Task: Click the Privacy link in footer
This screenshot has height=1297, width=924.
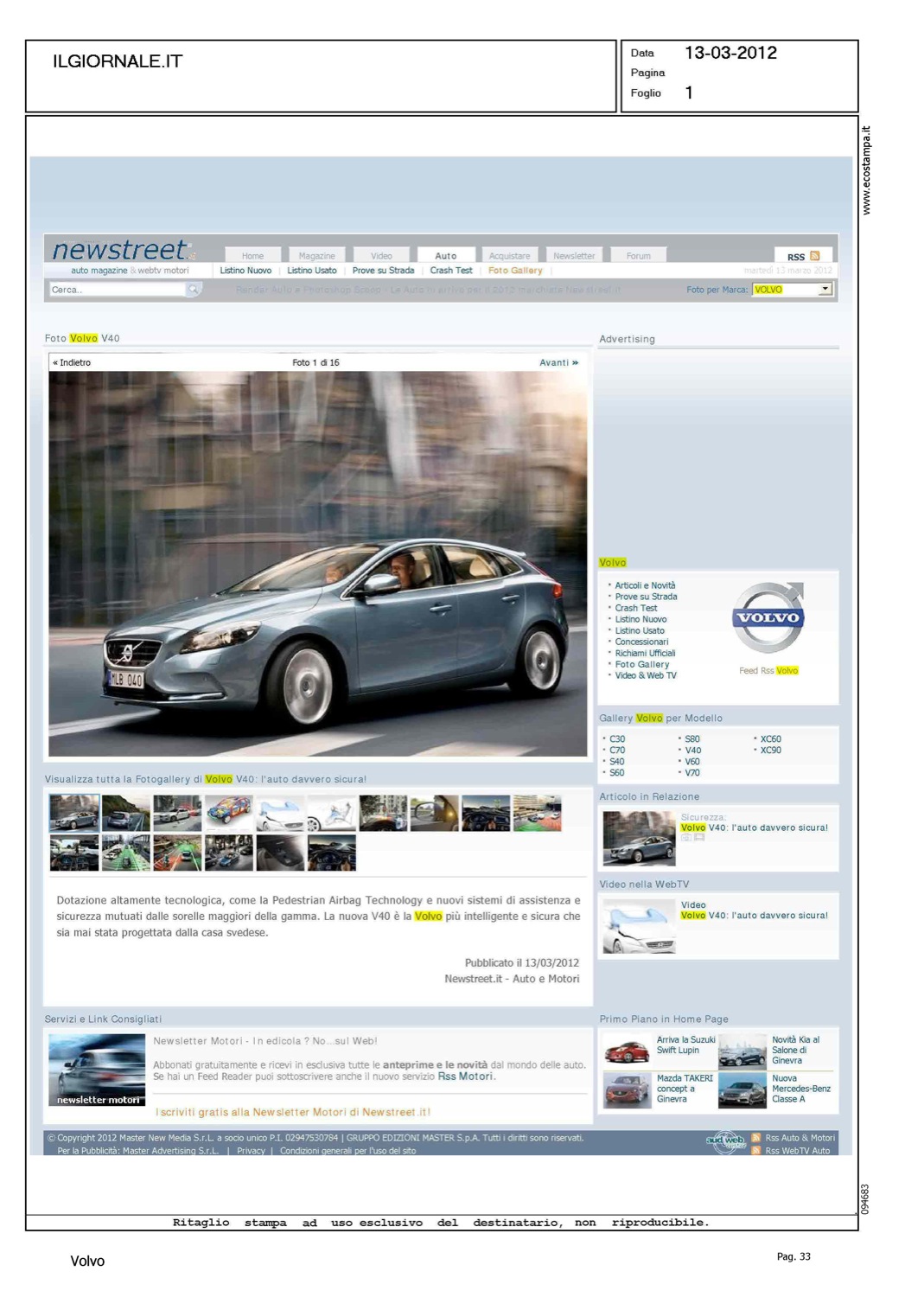Action: coord(251,1151)
